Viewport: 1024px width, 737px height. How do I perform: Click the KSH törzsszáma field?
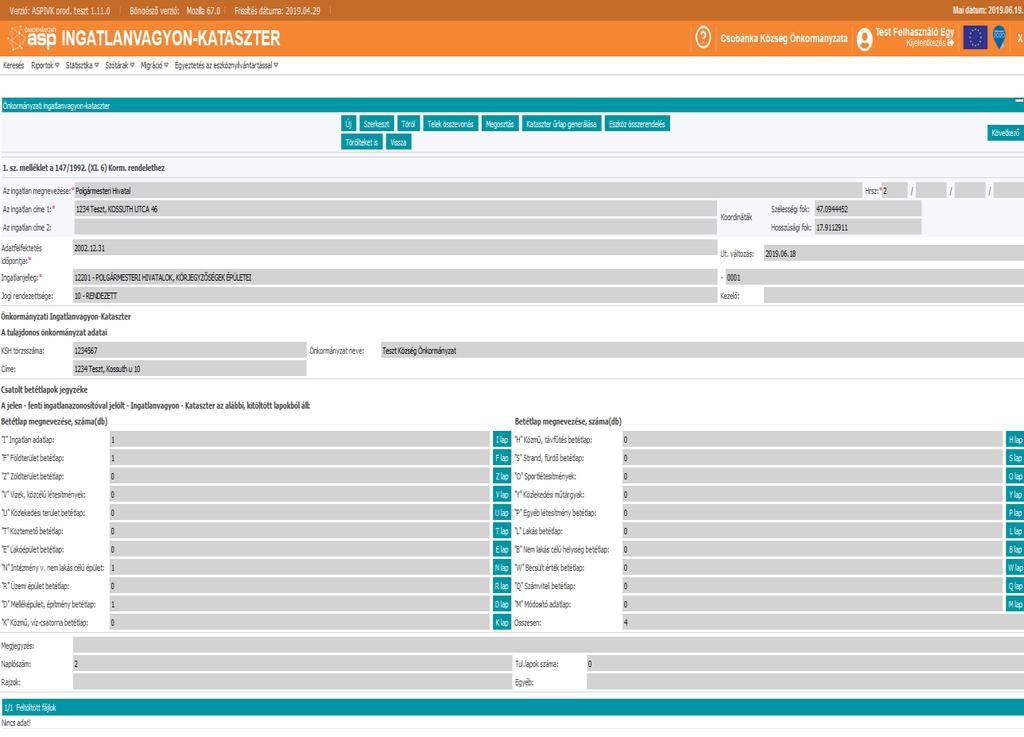click(189, 351)
